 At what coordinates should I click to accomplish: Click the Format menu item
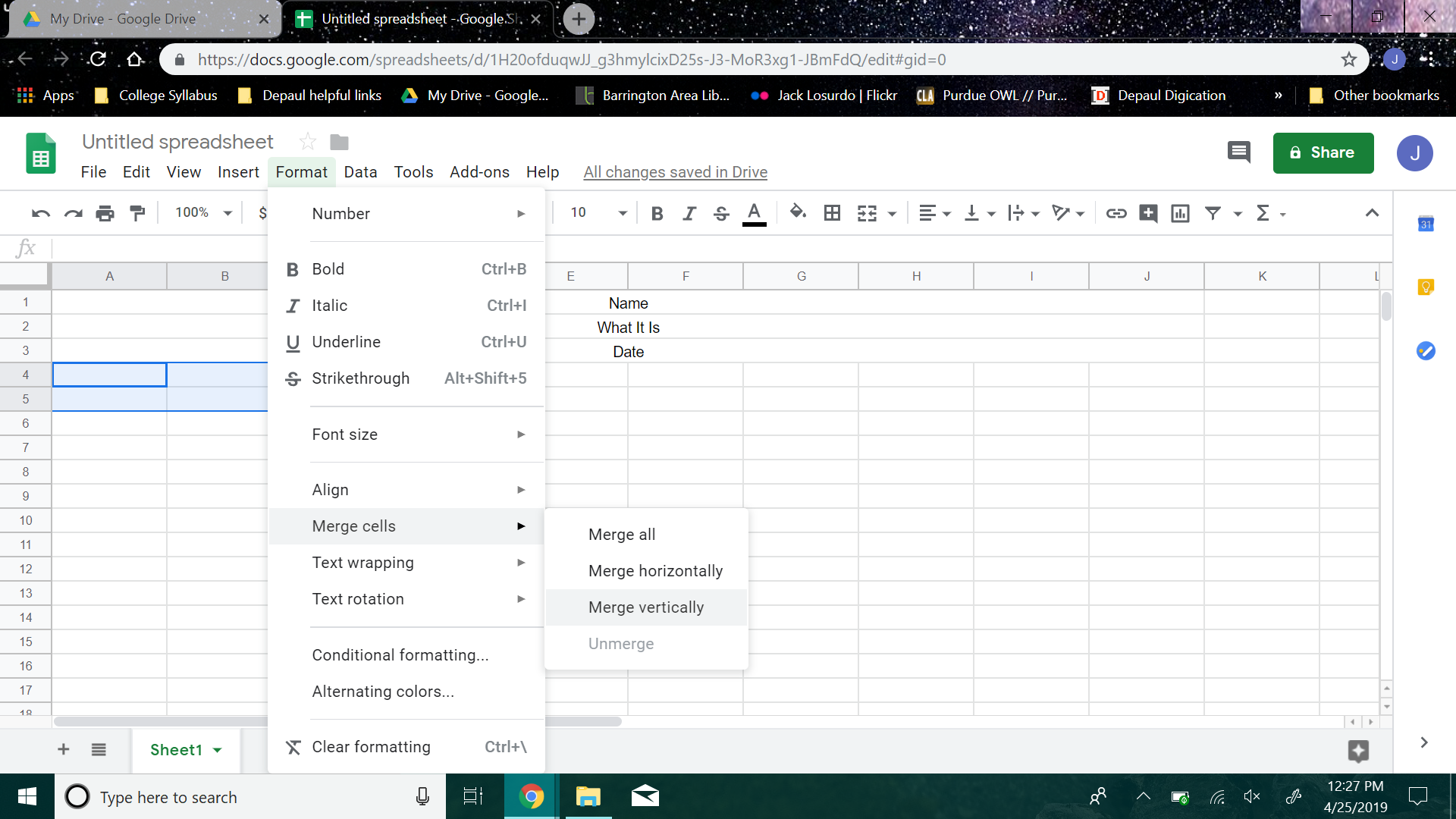pos(300,172)
